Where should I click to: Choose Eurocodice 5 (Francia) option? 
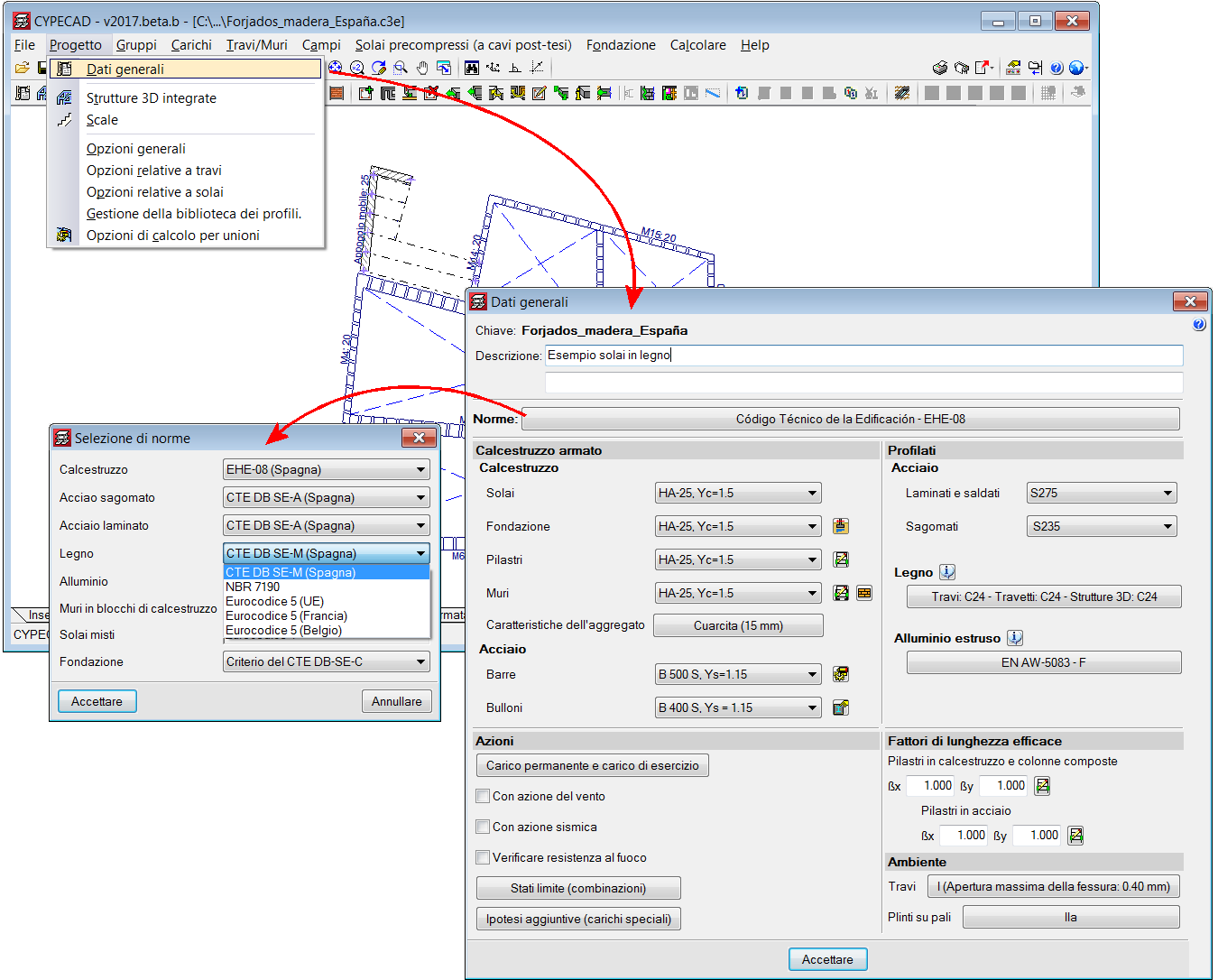click(327, 615)
